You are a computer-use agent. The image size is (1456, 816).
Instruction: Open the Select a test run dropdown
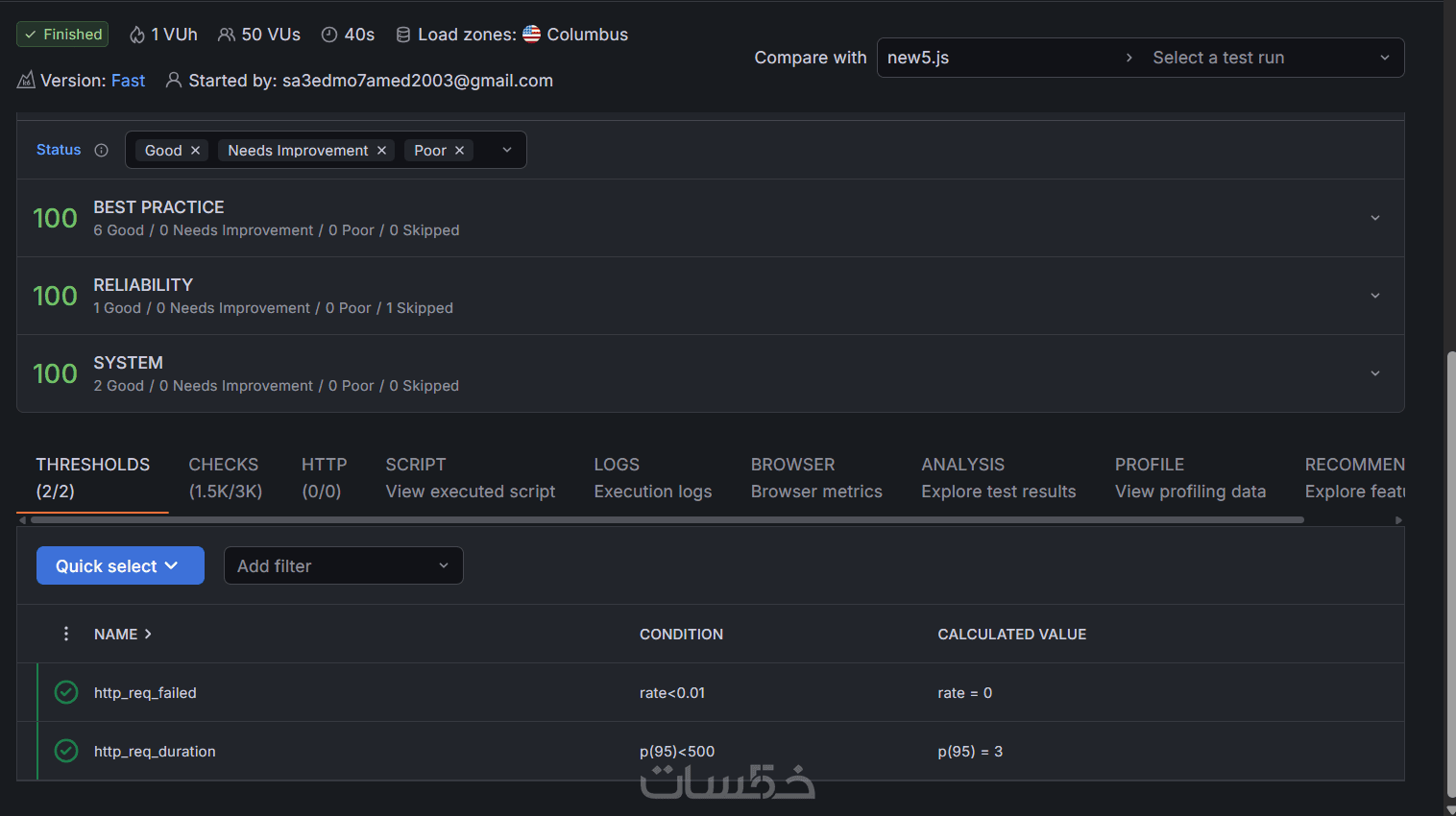(x=1272, y=58)
